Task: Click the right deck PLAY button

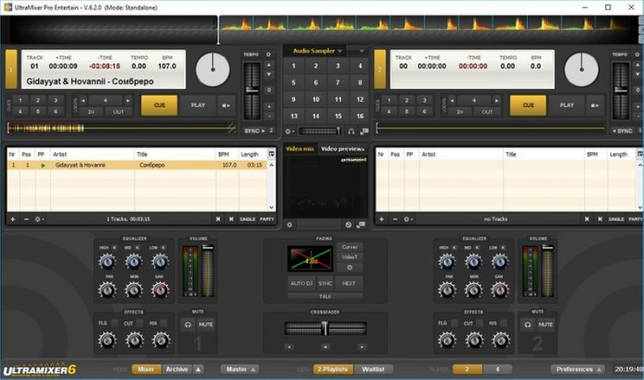Action: click(x=567, y=106)
